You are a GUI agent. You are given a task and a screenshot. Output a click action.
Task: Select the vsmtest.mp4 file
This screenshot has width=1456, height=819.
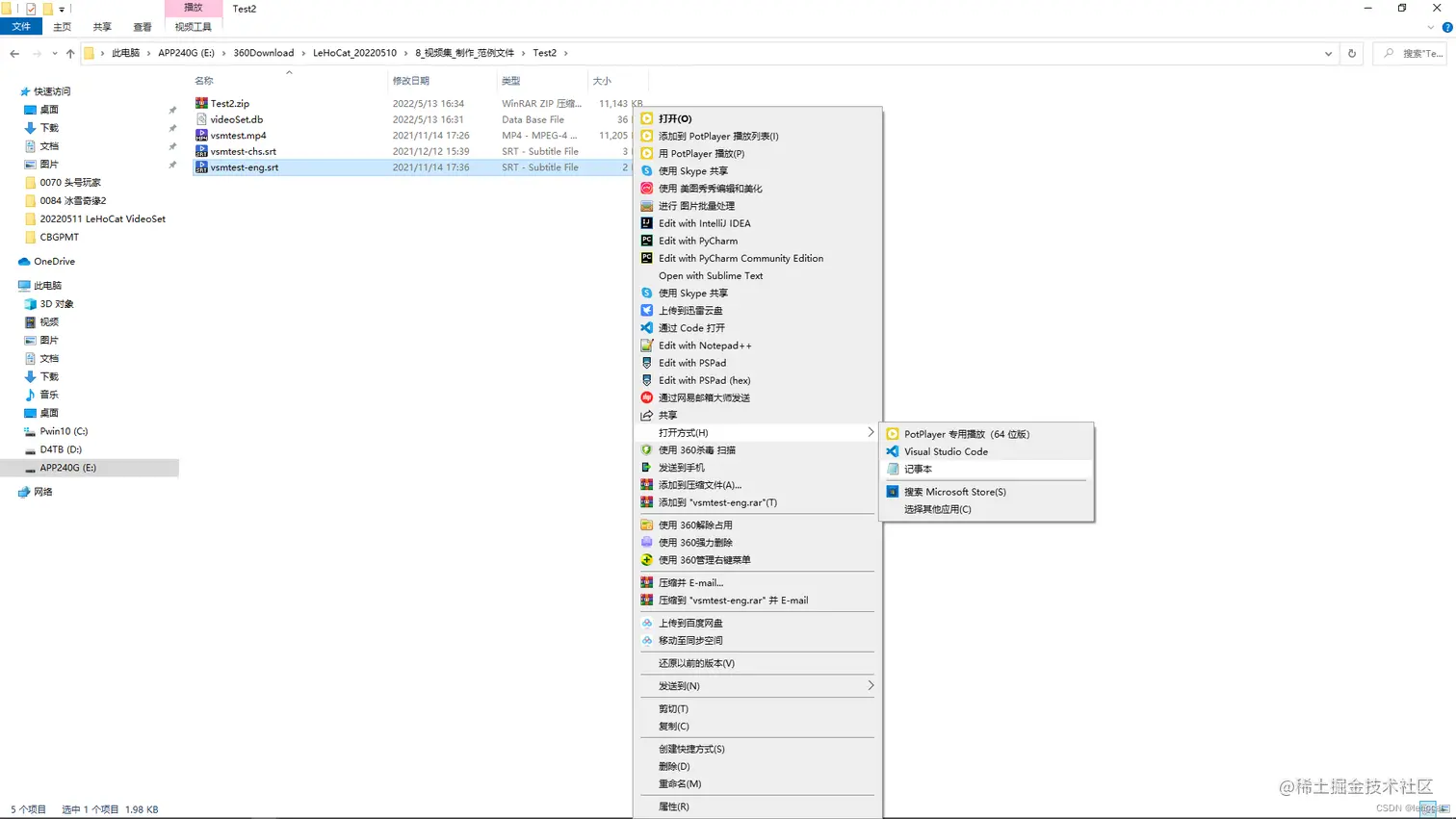[238, 136]
